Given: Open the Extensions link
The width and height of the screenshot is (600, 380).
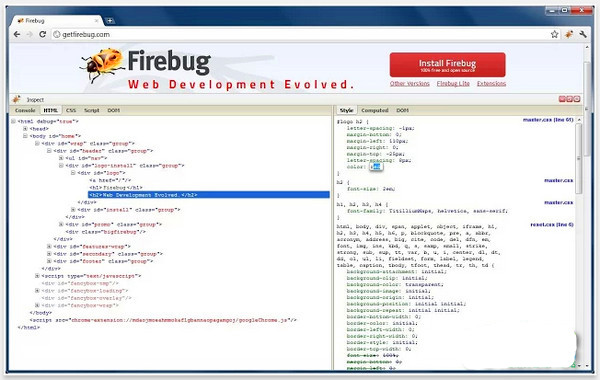Looking at the screenshot, I should tap(491, 83).
